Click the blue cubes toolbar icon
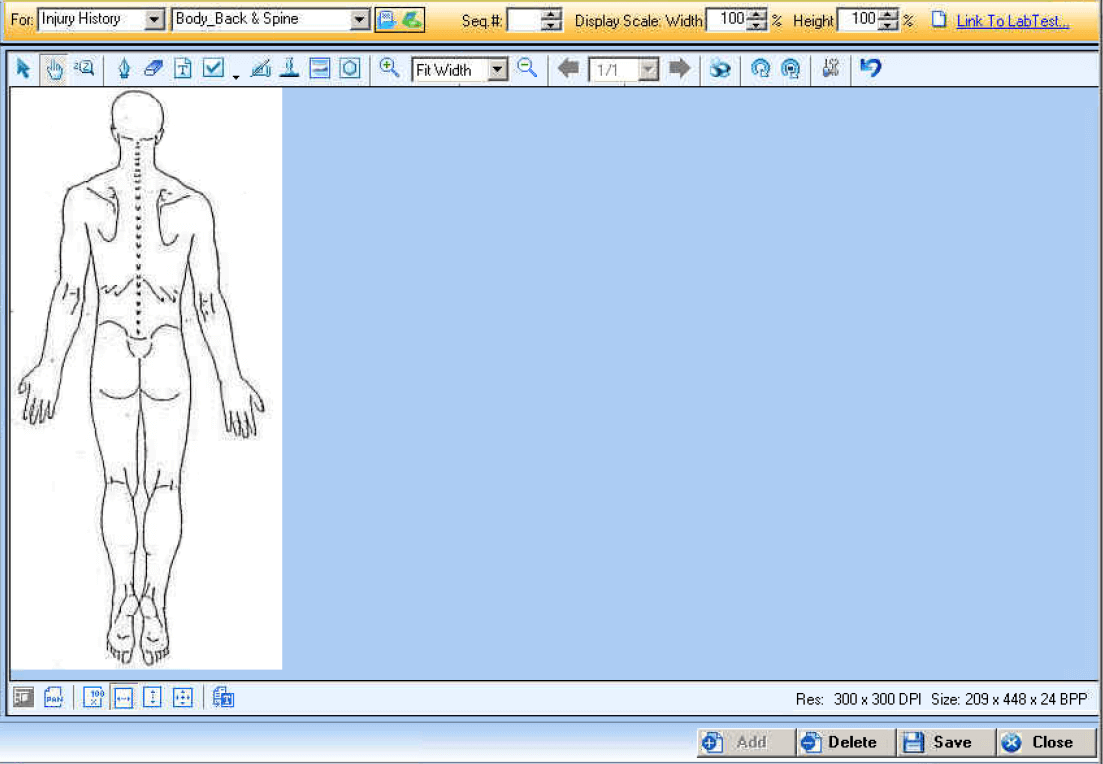The height and width of the screenshot is (764, 1103). coord(720,69)
